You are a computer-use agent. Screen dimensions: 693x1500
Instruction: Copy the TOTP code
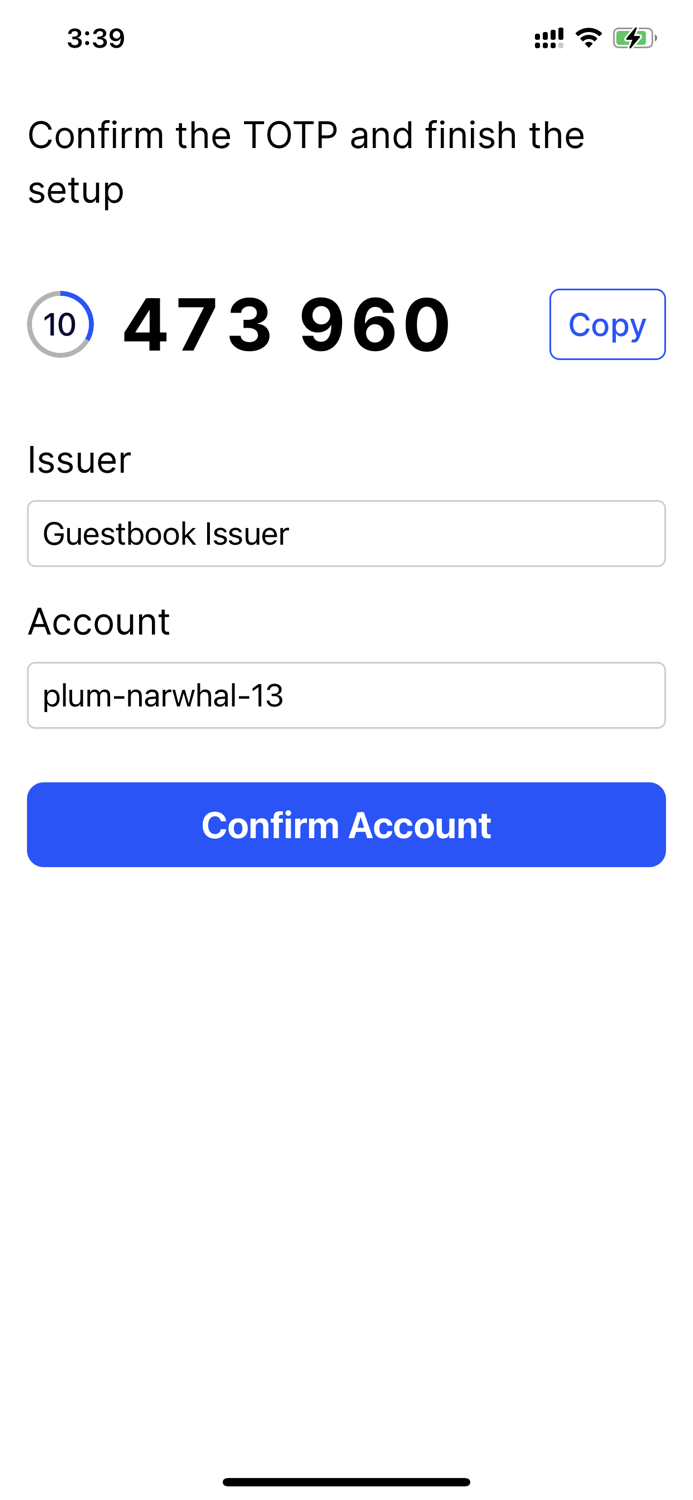tap(607, 323)
